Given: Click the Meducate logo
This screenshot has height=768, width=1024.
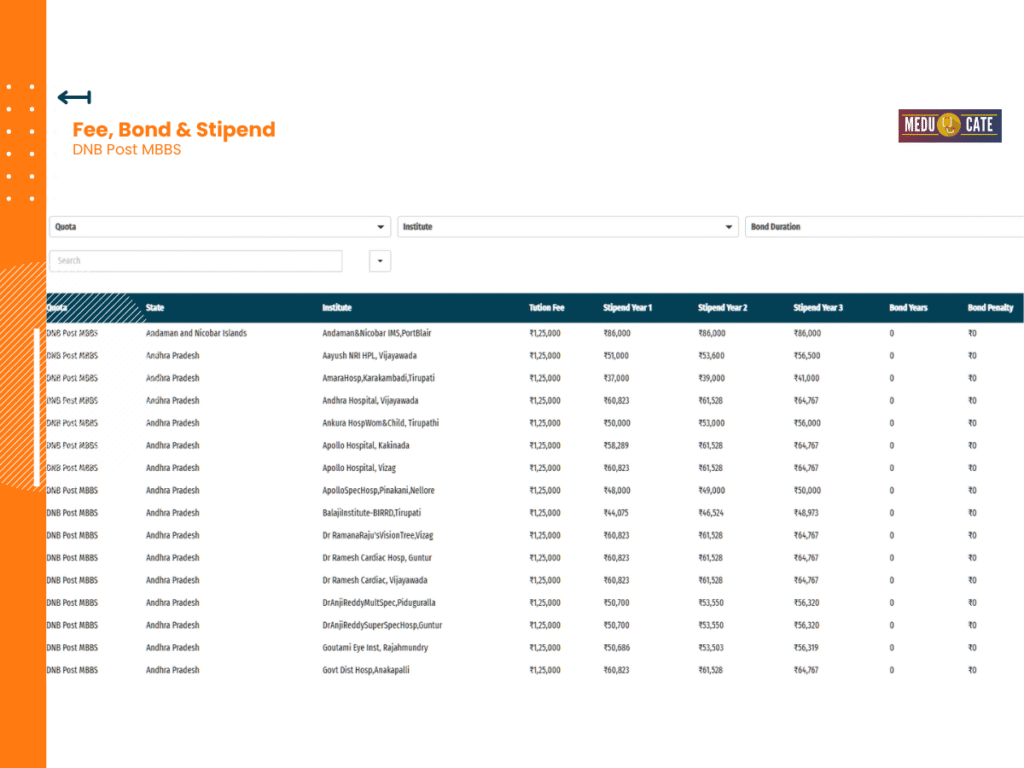Looking at the screenshot, I should click(x=950, y=125).
